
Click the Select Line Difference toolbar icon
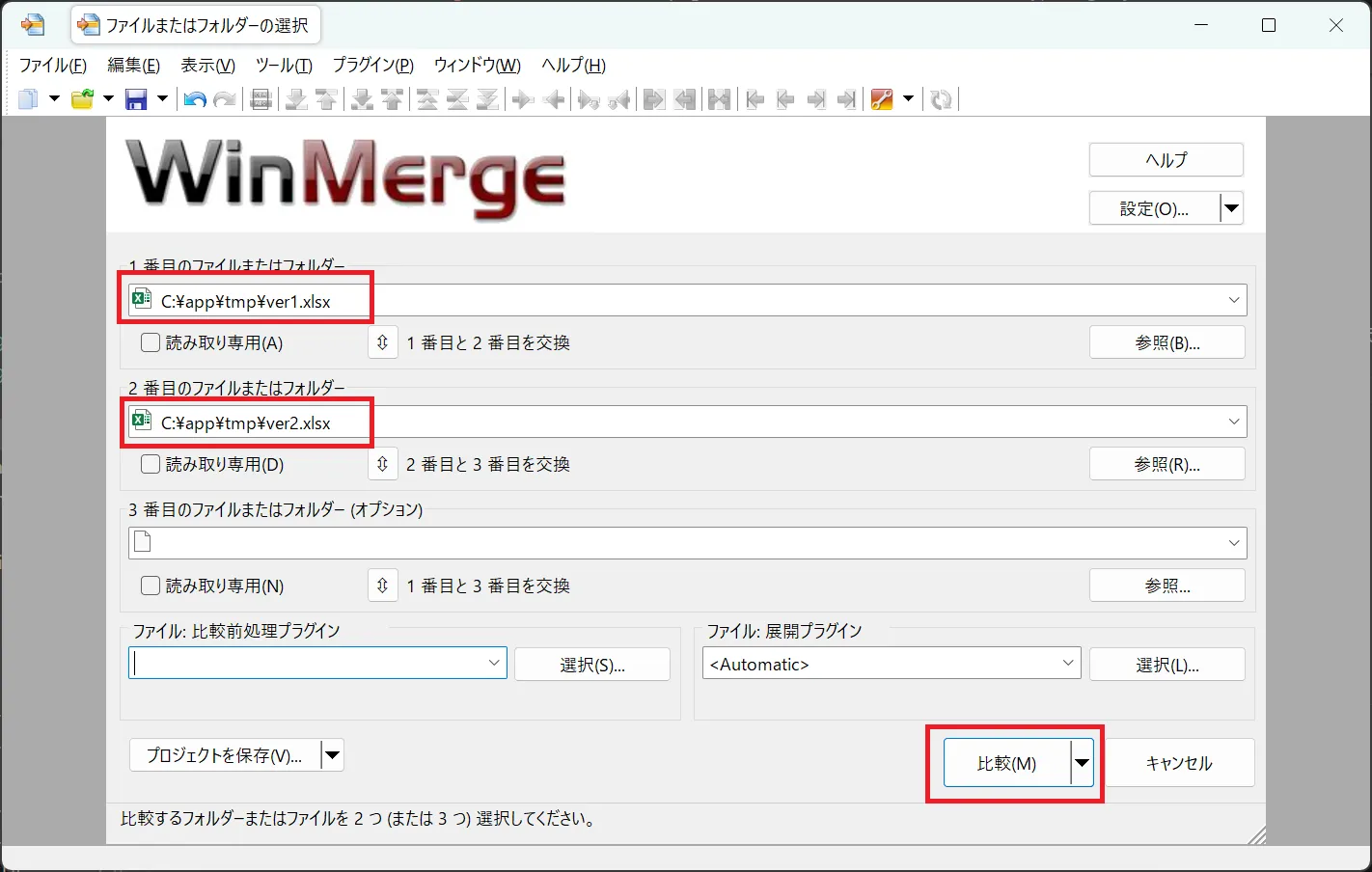[x=261, y=98]
